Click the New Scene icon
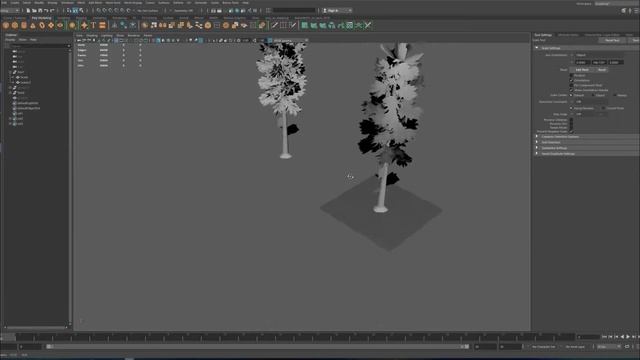This screenshot has width=640, height=360. (28, 11)
